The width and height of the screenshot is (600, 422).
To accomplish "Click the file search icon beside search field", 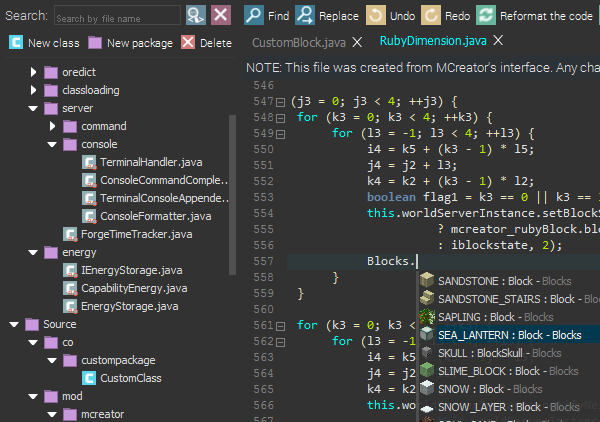I will click(196, 15).
